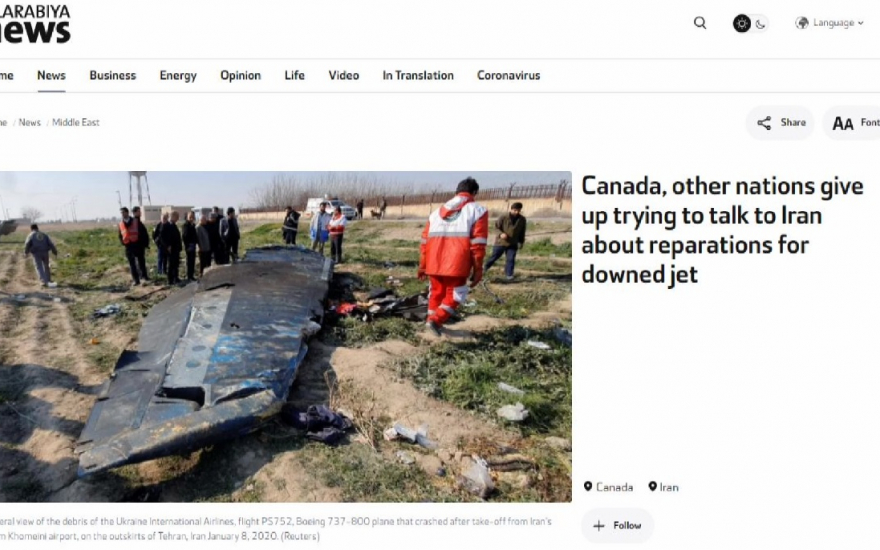Follow this article's topics
Image resolution: width=880 pixels, height=550 pixels.
[617, 526]
